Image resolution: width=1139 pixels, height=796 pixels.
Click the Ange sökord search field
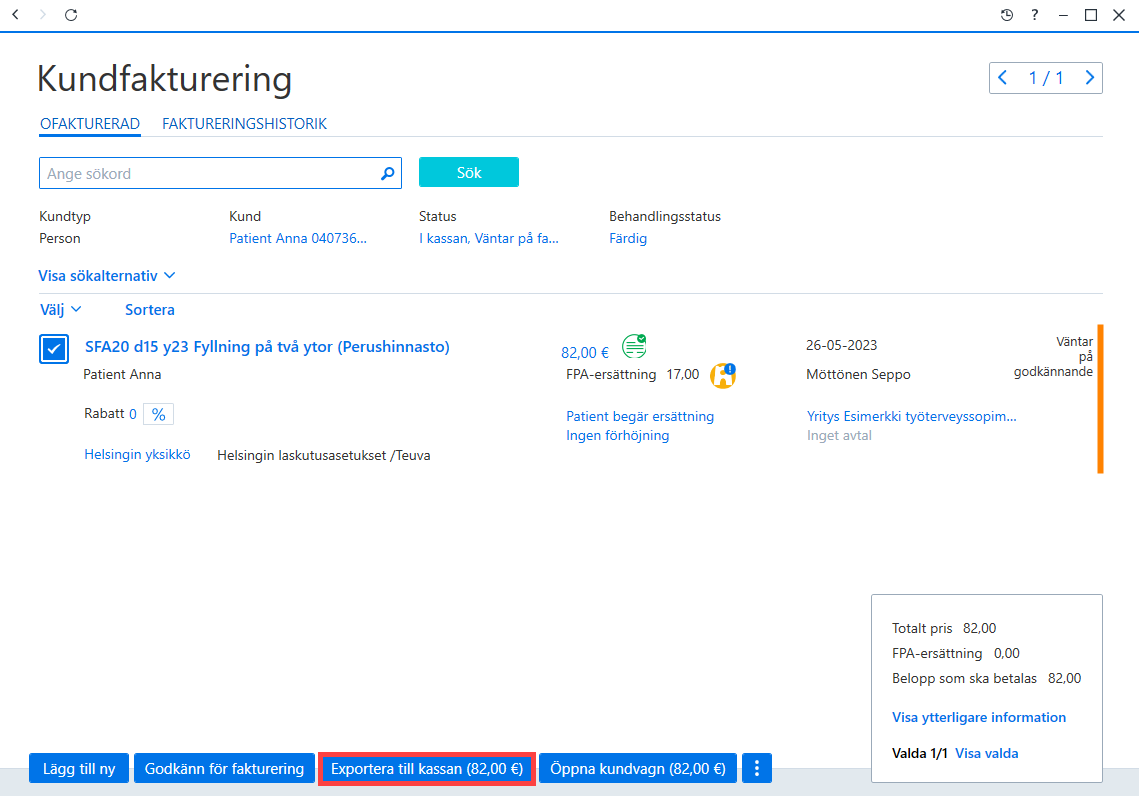(x=220, y=174)
